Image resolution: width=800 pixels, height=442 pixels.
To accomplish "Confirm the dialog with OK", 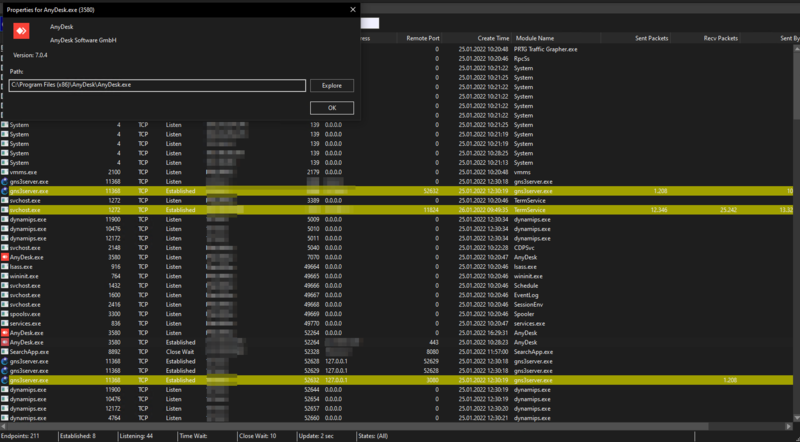I will 332,107.
